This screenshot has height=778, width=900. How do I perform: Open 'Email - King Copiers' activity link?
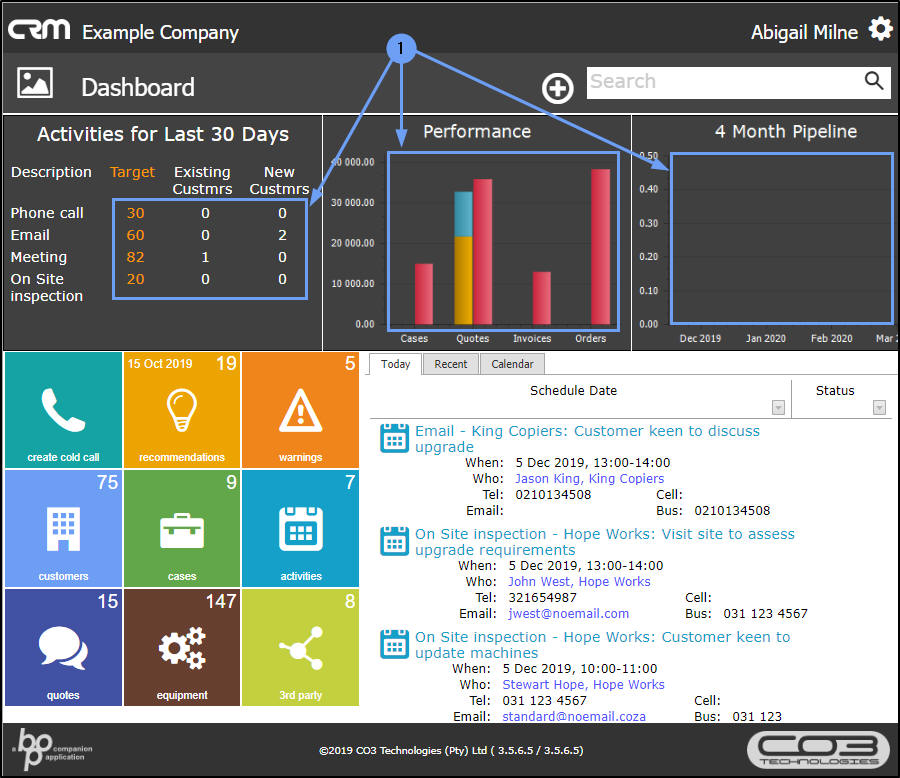[587, 439]
